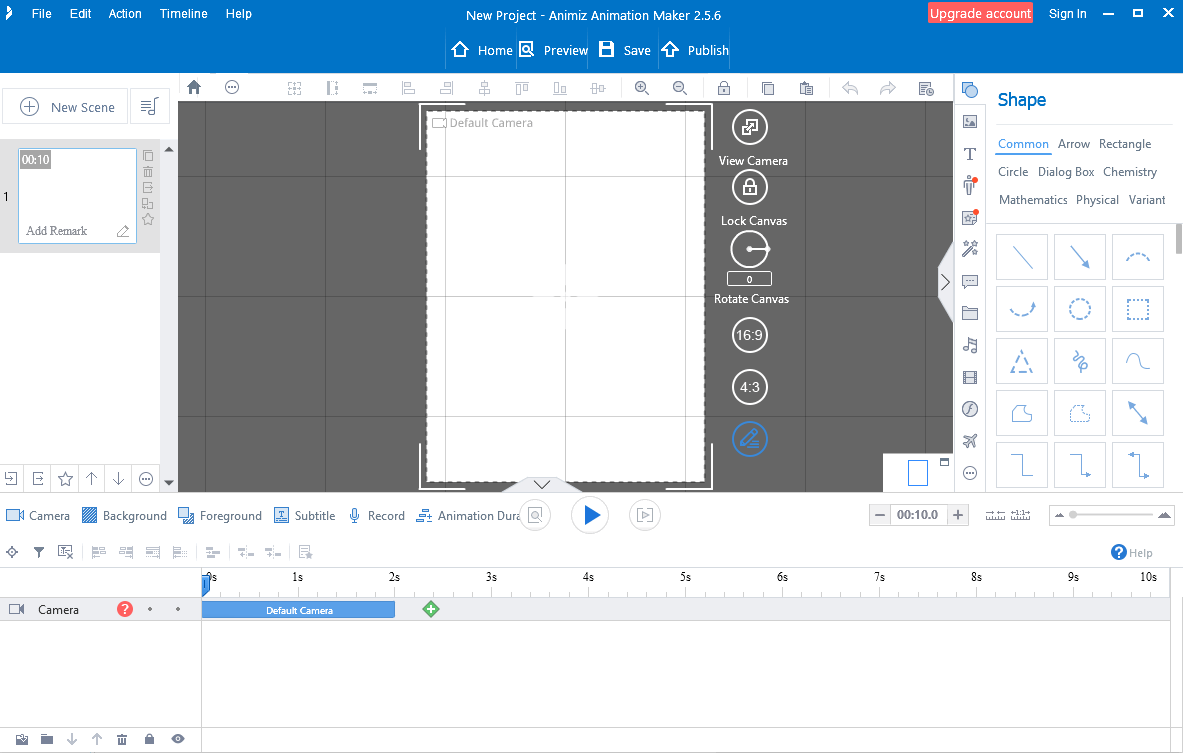
Task: Select the dashed circle shape
Action: click(x=1080, y=309)
